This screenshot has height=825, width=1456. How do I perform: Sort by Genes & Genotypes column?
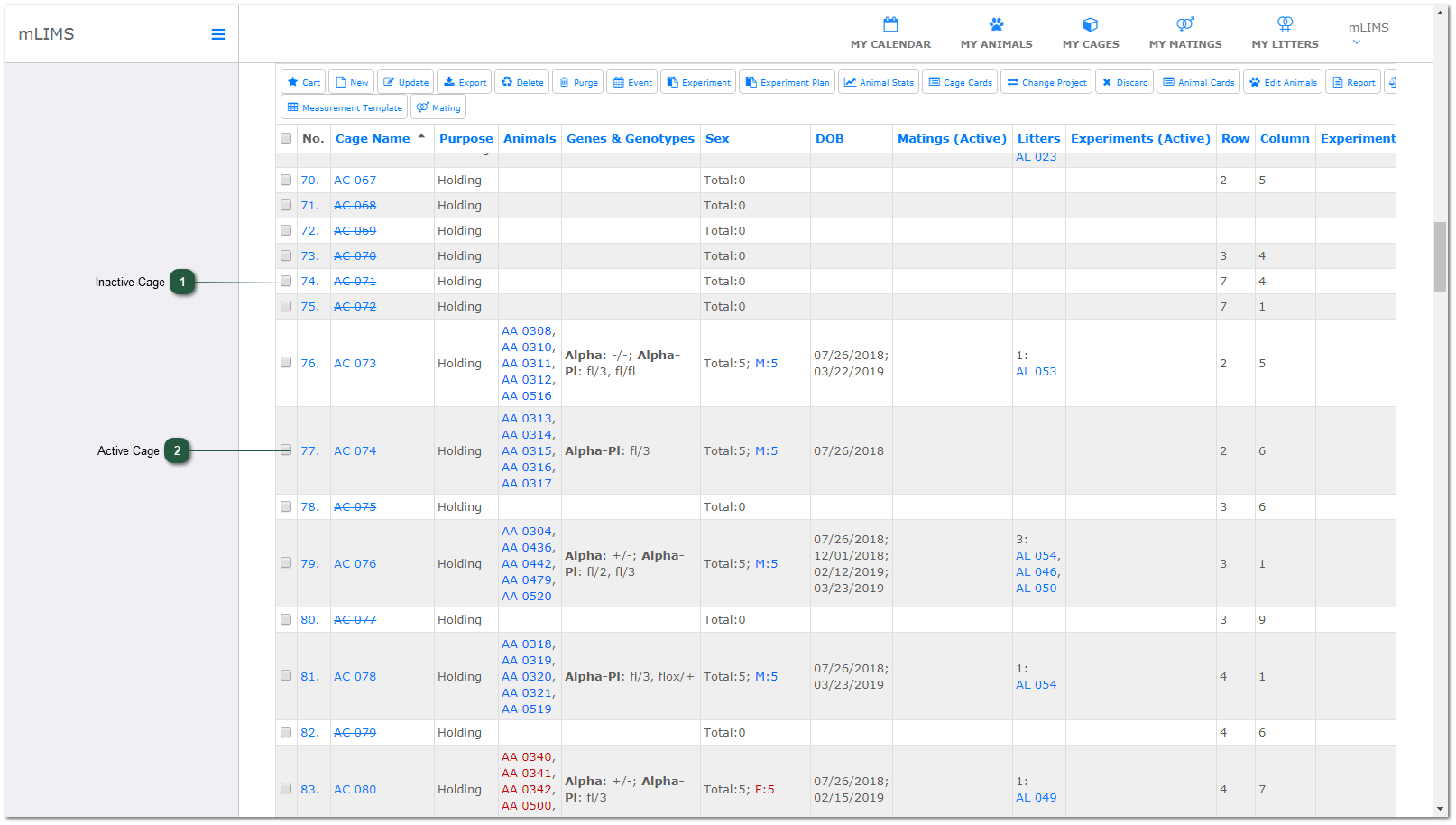coord(631,138)
